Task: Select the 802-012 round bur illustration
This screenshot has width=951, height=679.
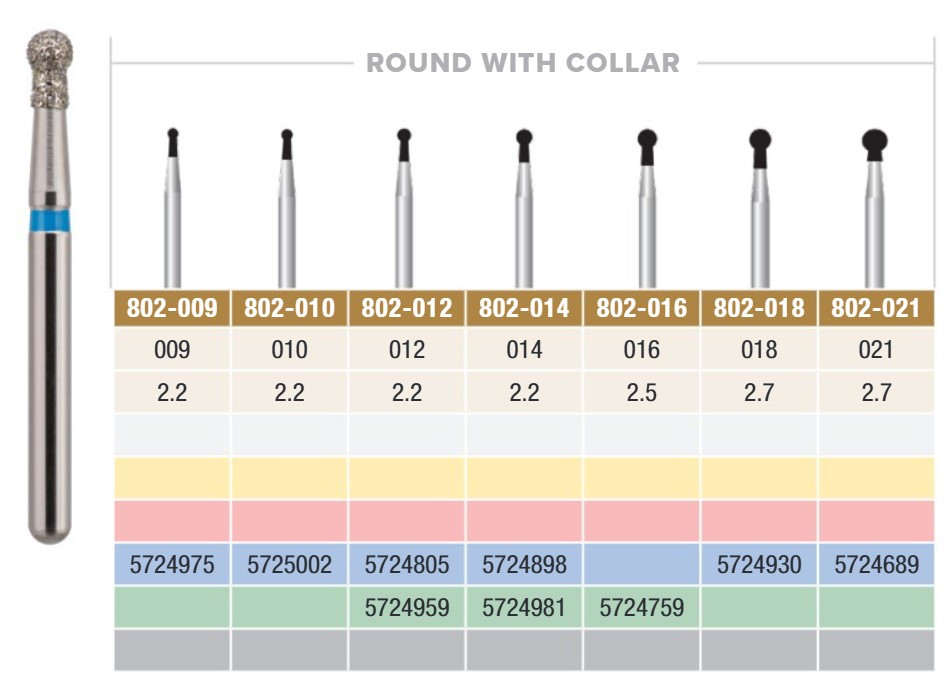Action: pos(404,207)
